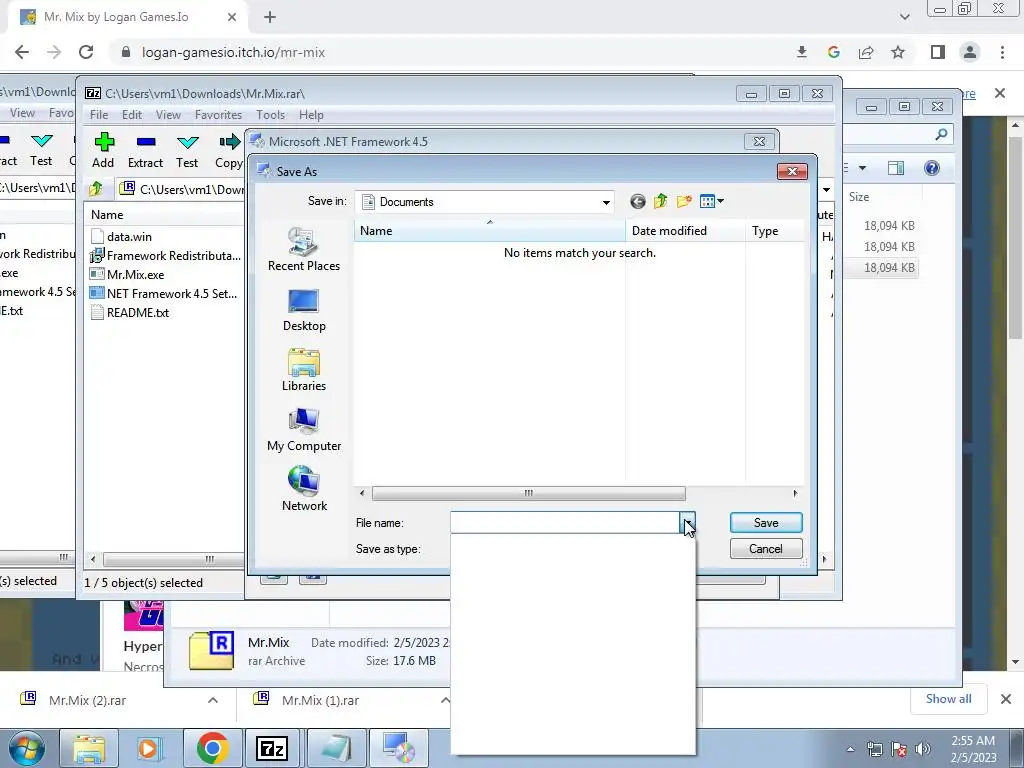The image size is (1024, 768).
Task: Go to Recent Places in Save As
Action: [304, 249]
